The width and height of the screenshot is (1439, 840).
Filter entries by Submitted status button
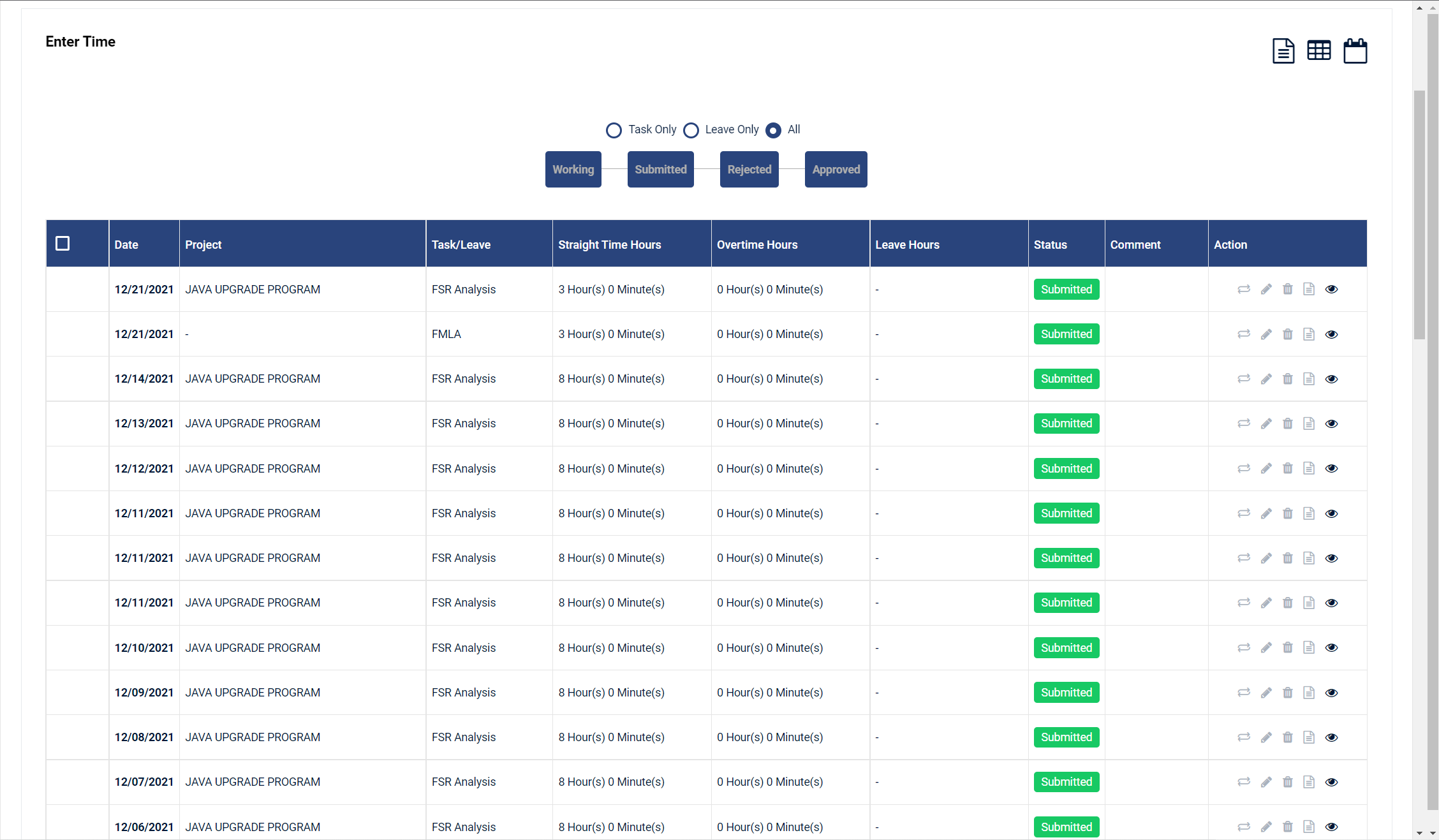pyautogui.click(x=661, y=170)
